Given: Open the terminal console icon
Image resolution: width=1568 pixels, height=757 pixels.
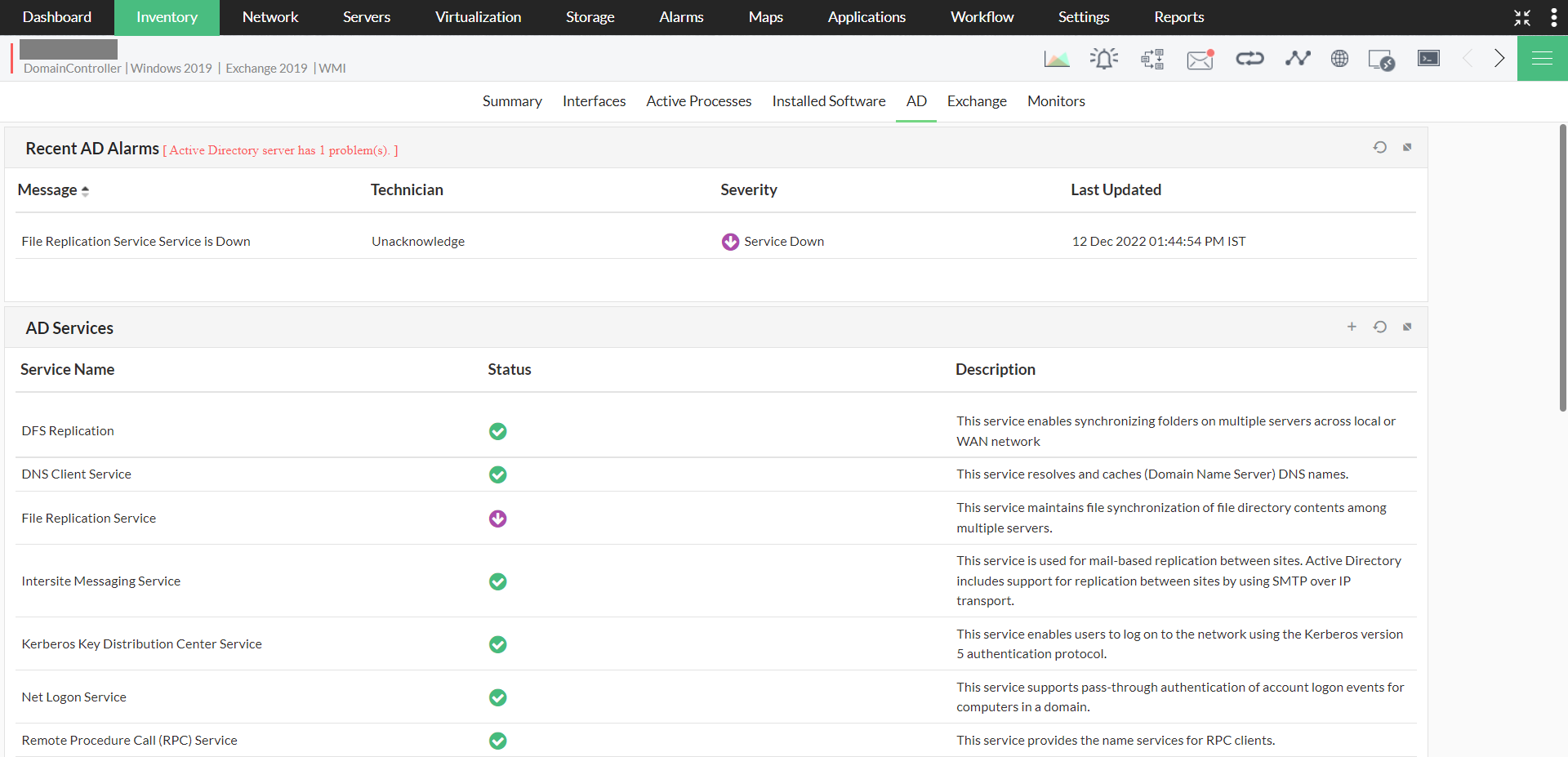Looking at the screenshot, I should coord(1428,58).
